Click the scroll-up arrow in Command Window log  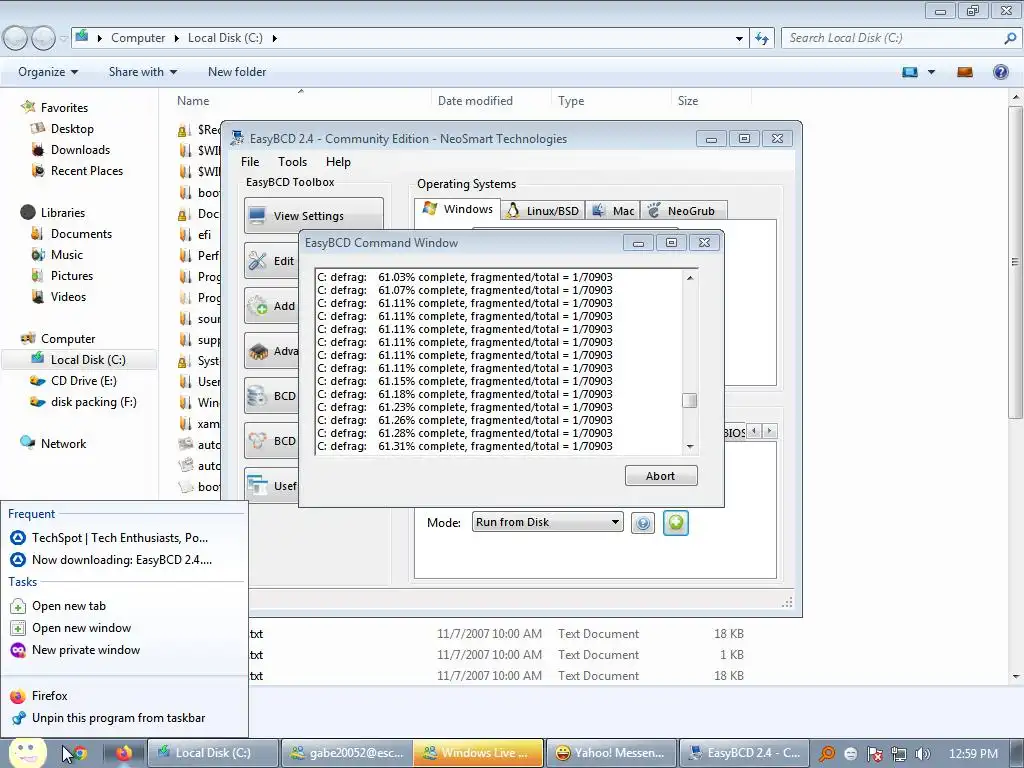[x=690, y=278]
